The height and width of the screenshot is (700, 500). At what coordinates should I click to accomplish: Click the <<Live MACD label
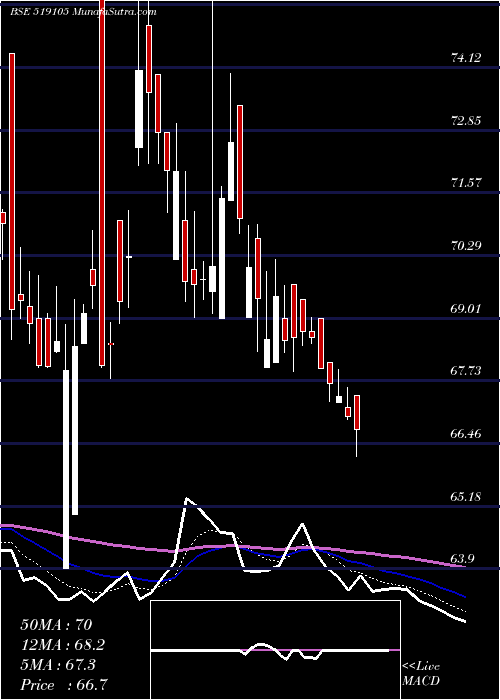pos(421,674)
